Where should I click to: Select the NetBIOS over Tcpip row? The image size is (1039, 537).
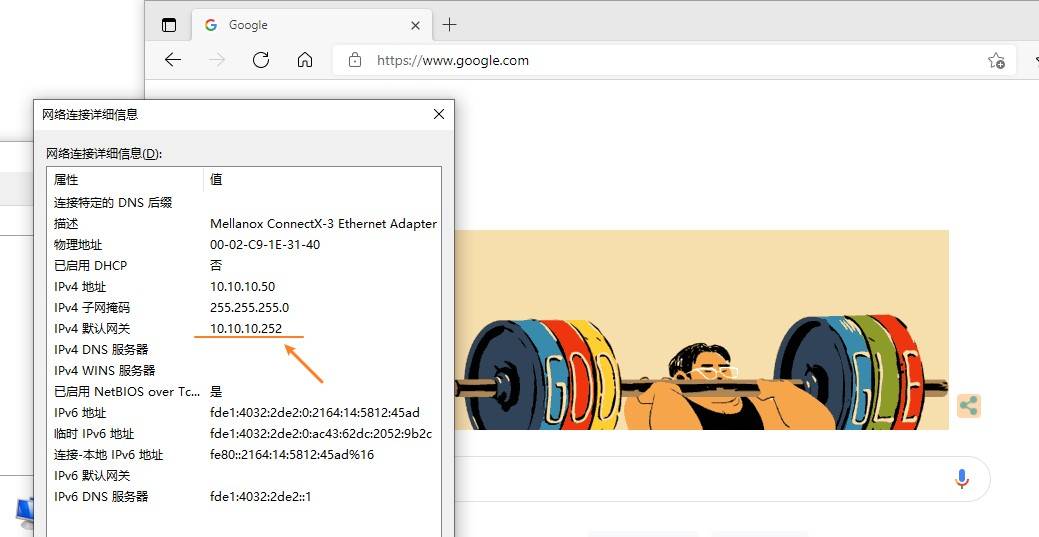click(x=244, y=392)
